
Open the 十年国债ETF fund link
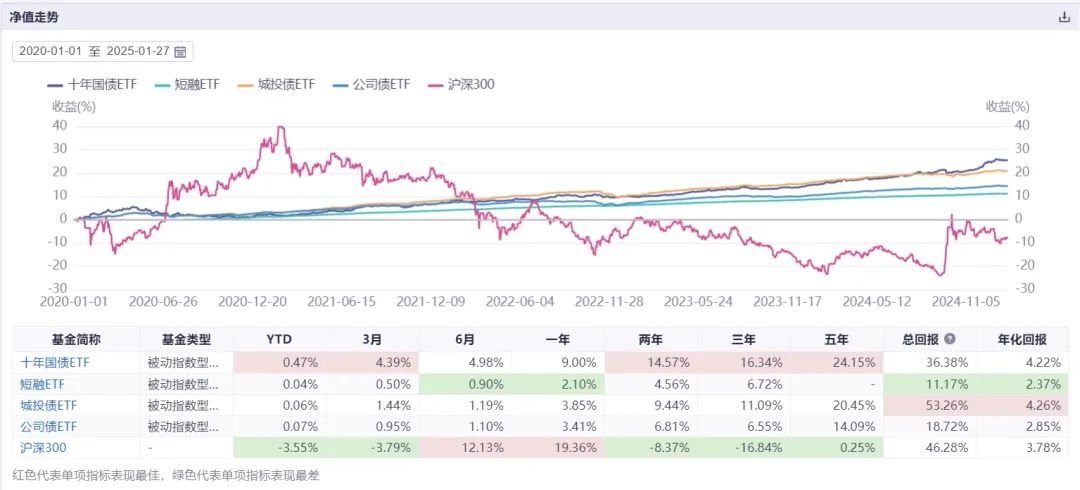click(55, 362)
